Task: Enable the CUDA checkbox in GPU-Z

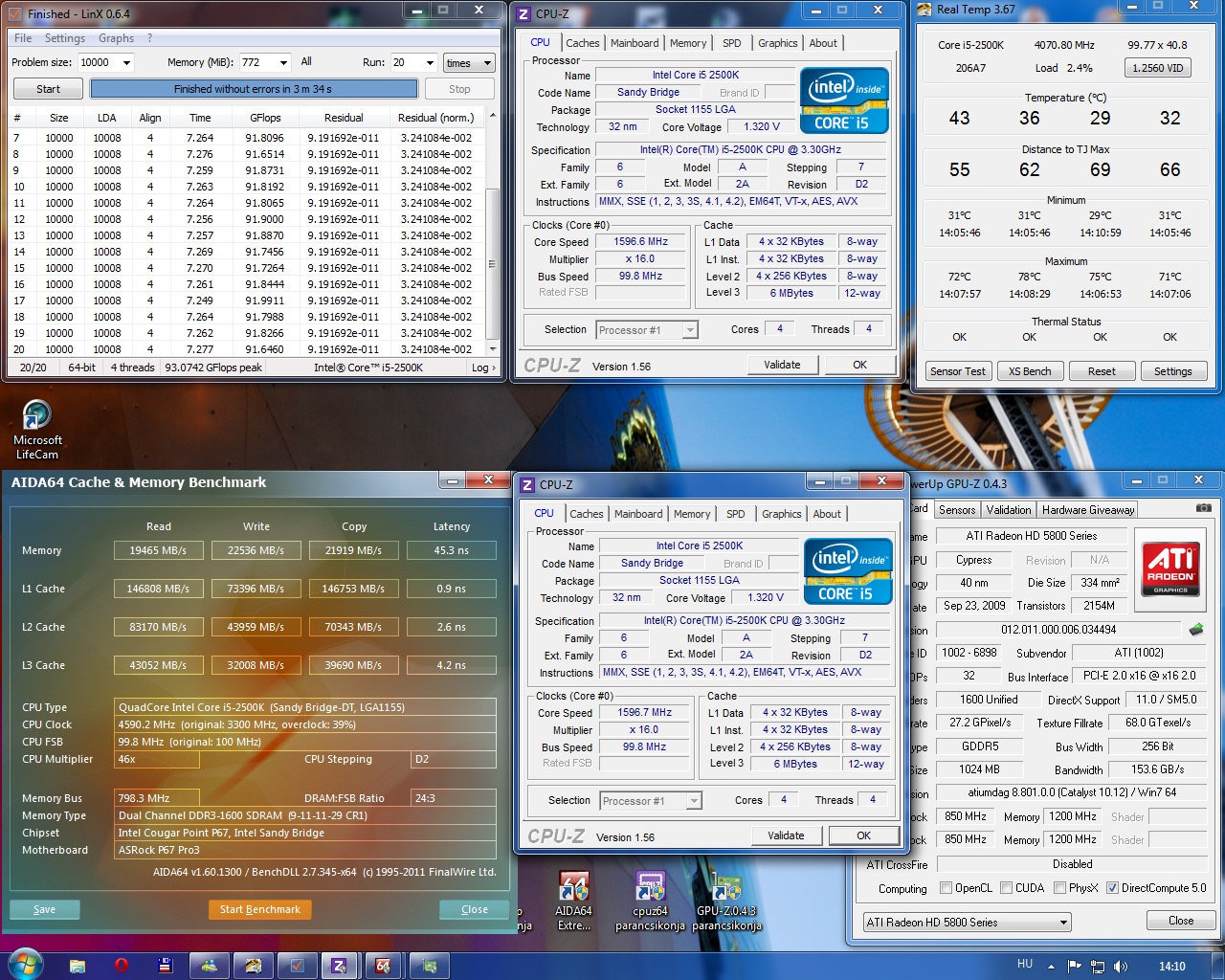Action: coord(1006,888)
